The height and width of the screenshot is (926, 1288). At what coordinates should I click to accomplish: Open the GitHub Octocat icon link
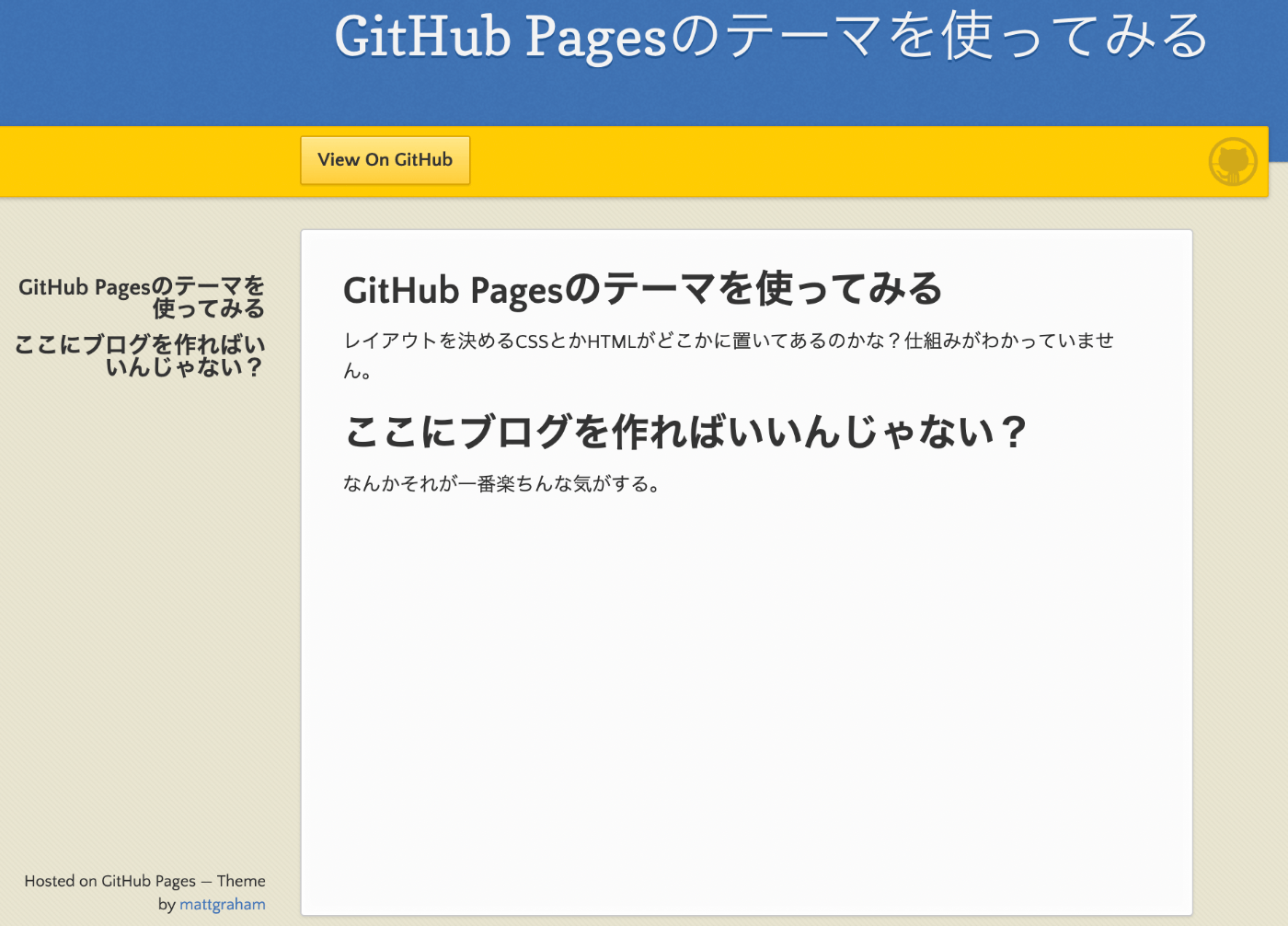pyautogui.click(x=1233, y=162)
